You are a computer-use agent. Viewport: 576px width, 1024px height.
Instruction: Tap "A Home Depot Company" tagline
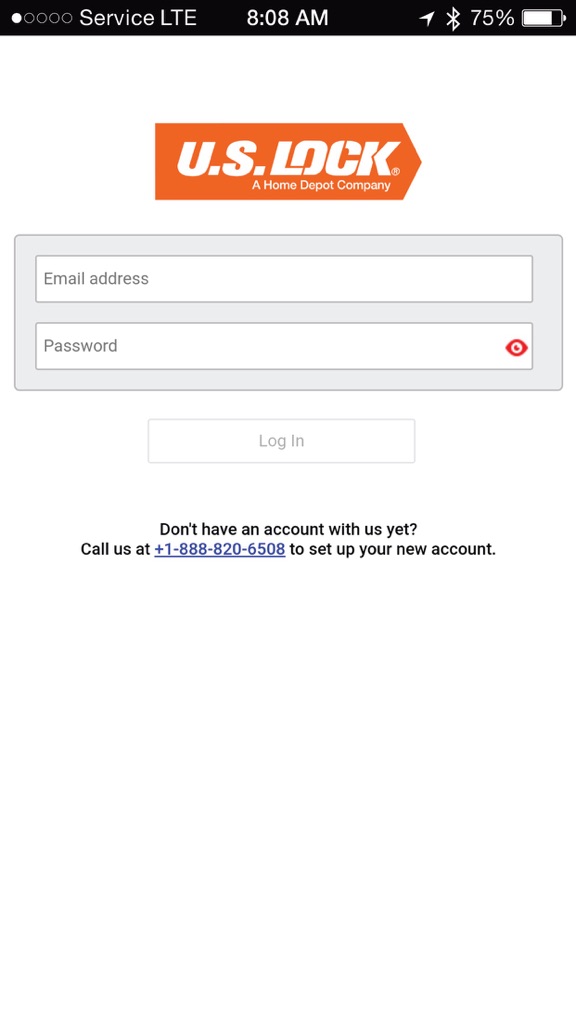click(321, 185)
